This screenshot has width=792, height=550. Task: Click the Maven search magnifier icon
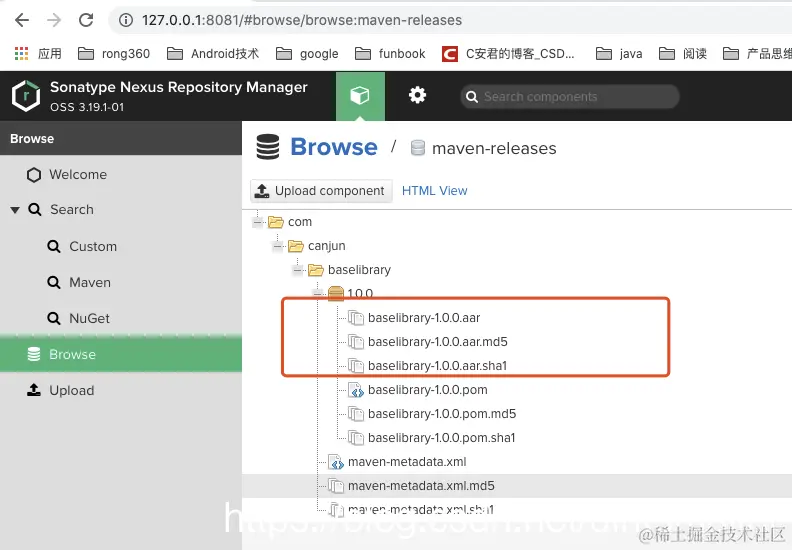54,282
